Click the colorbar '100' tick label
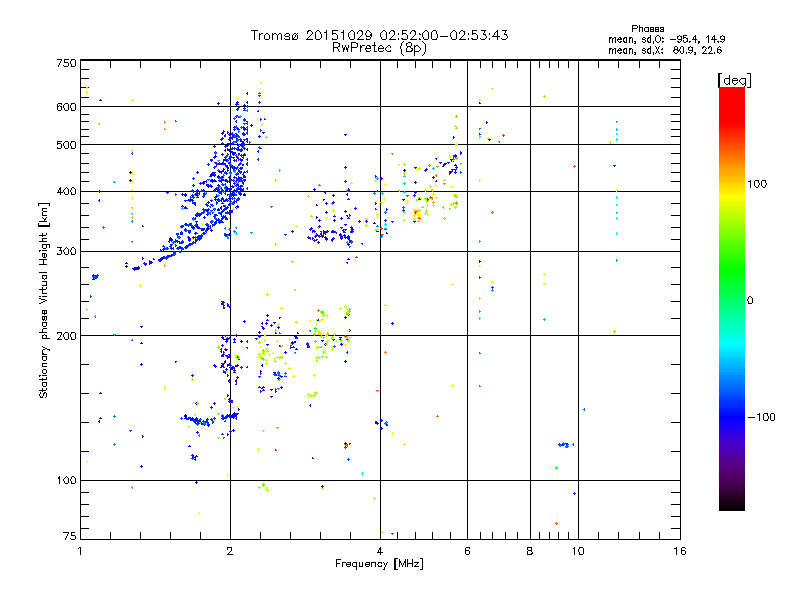The width and height of the screenshot is (800, 600). point(757,184)
